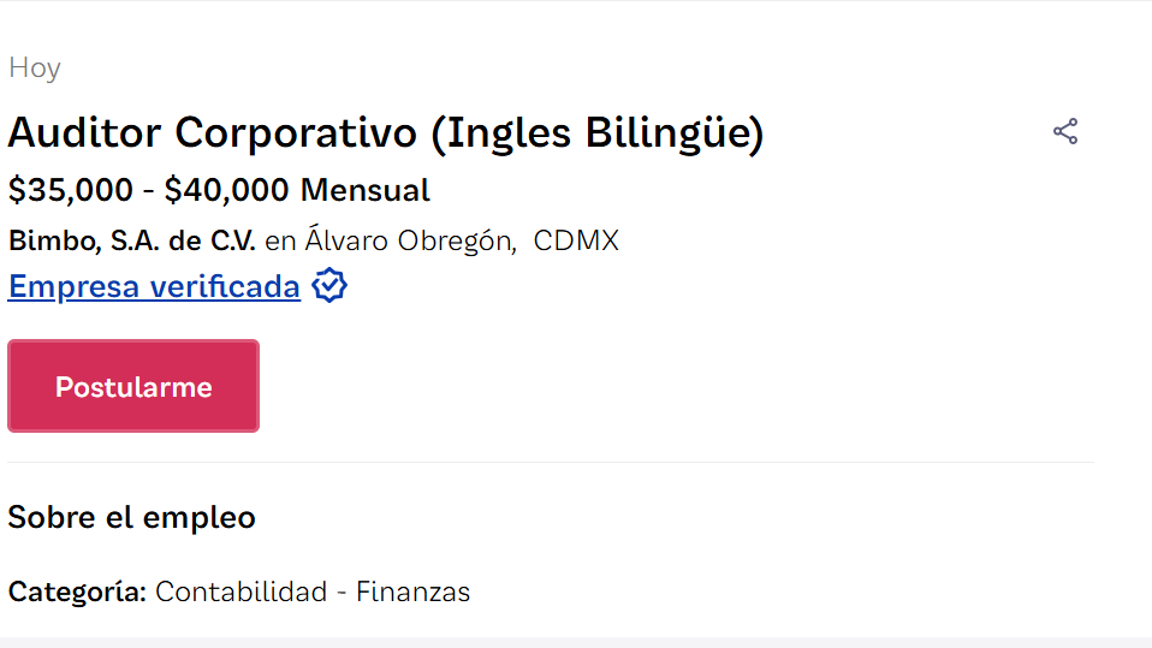Select the $35,000 - $40,000 Mensual salary text
1152x648 pixels.
218,189
